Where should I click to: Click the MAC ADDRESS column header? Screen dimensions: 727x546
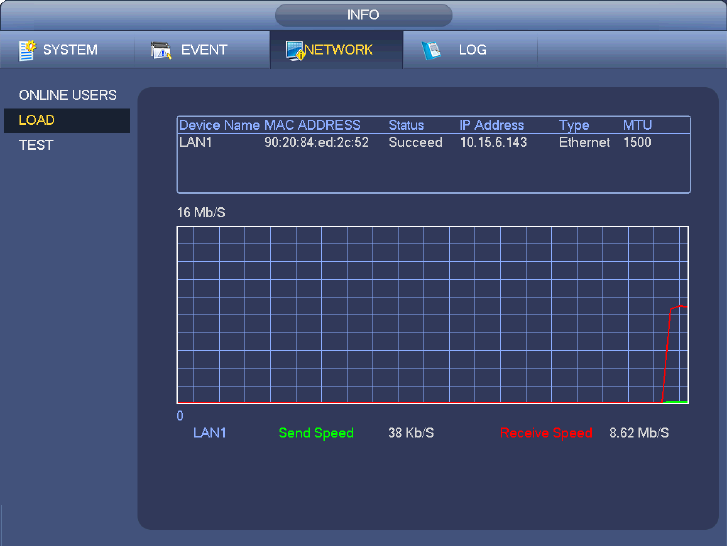pyautogui.click(x=312, y=126)
